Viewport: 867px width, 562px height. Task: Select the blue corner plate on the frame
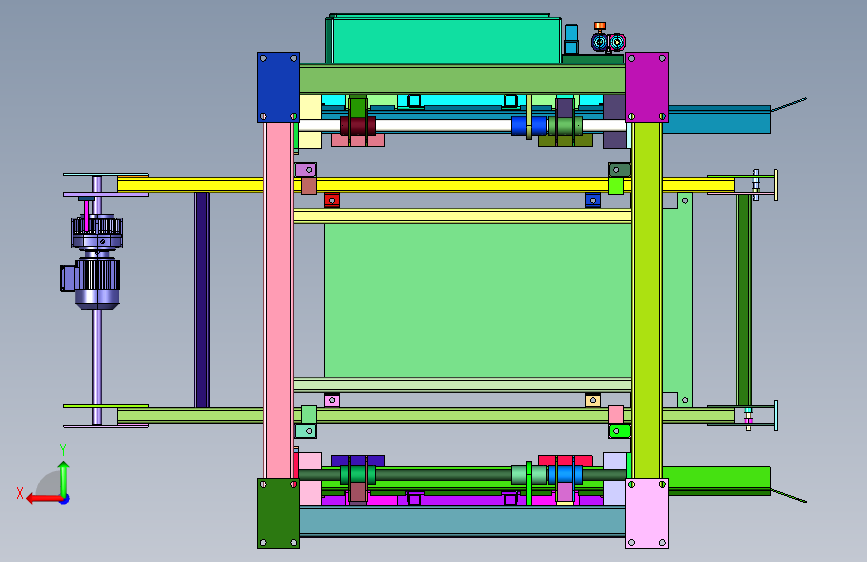coord(278,87)
